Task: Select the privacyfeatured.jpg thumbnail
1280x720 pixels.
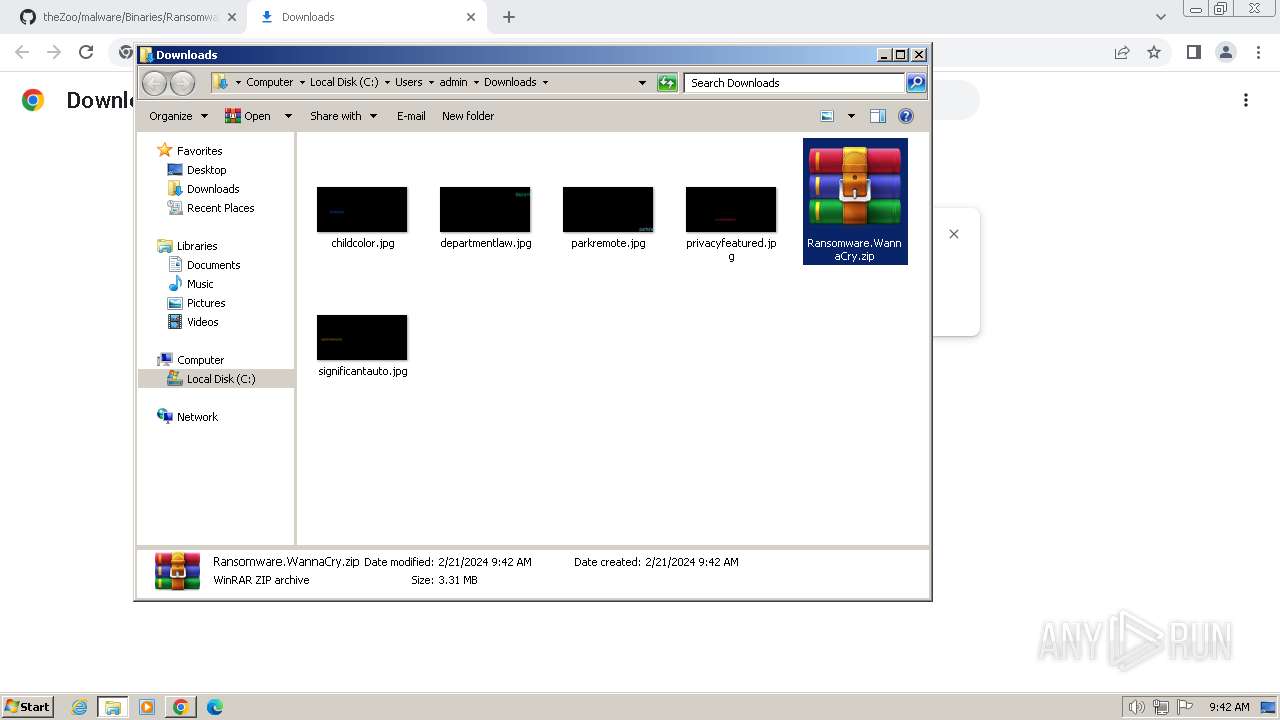Action: coord(731,209)
